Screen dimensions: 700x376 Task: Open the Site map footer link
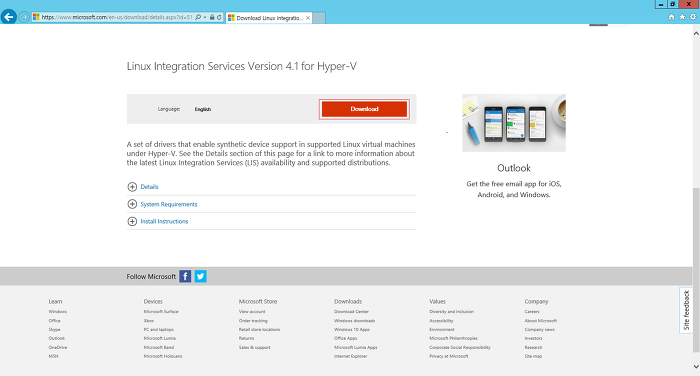(x=533, y=356)
